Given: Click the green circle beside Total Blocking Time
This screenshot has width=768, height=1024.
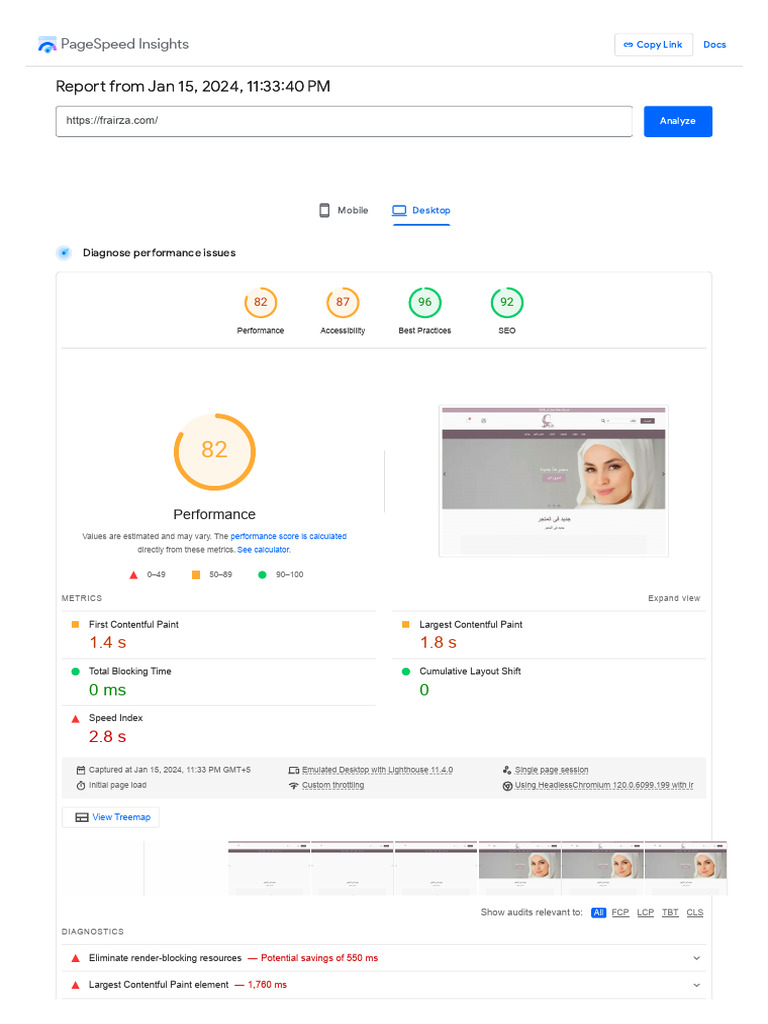Looking at the screenshot, I should pyautogui.click(x=75, y=671).
